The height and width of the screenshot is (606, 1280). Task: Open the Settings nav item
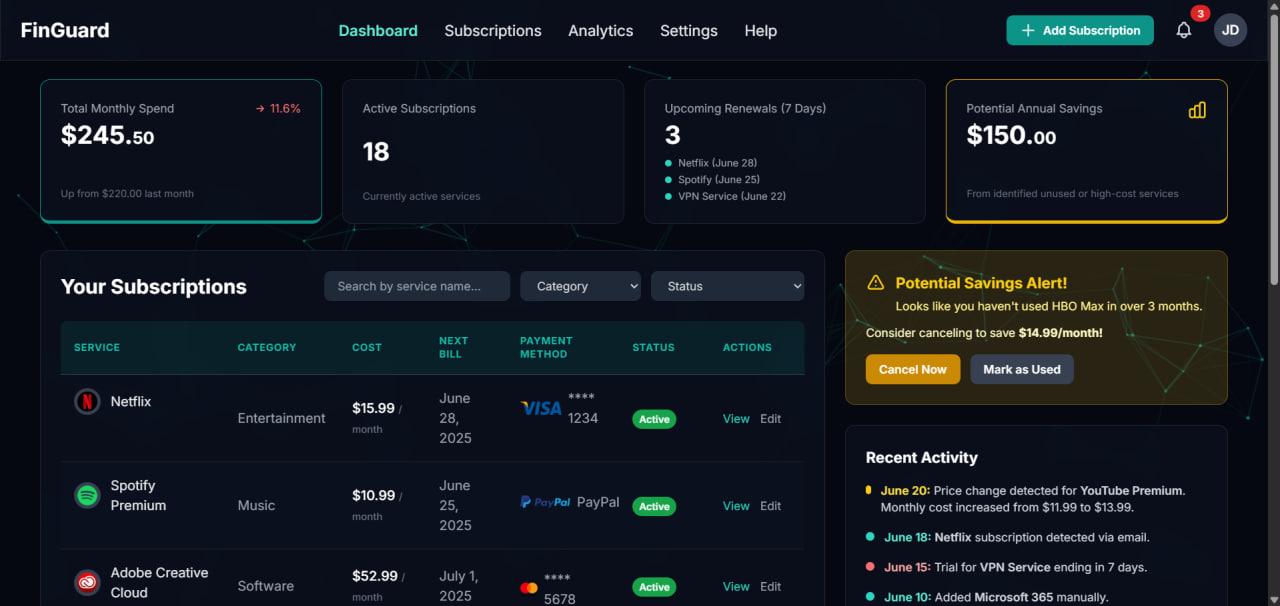pos(688,31)
